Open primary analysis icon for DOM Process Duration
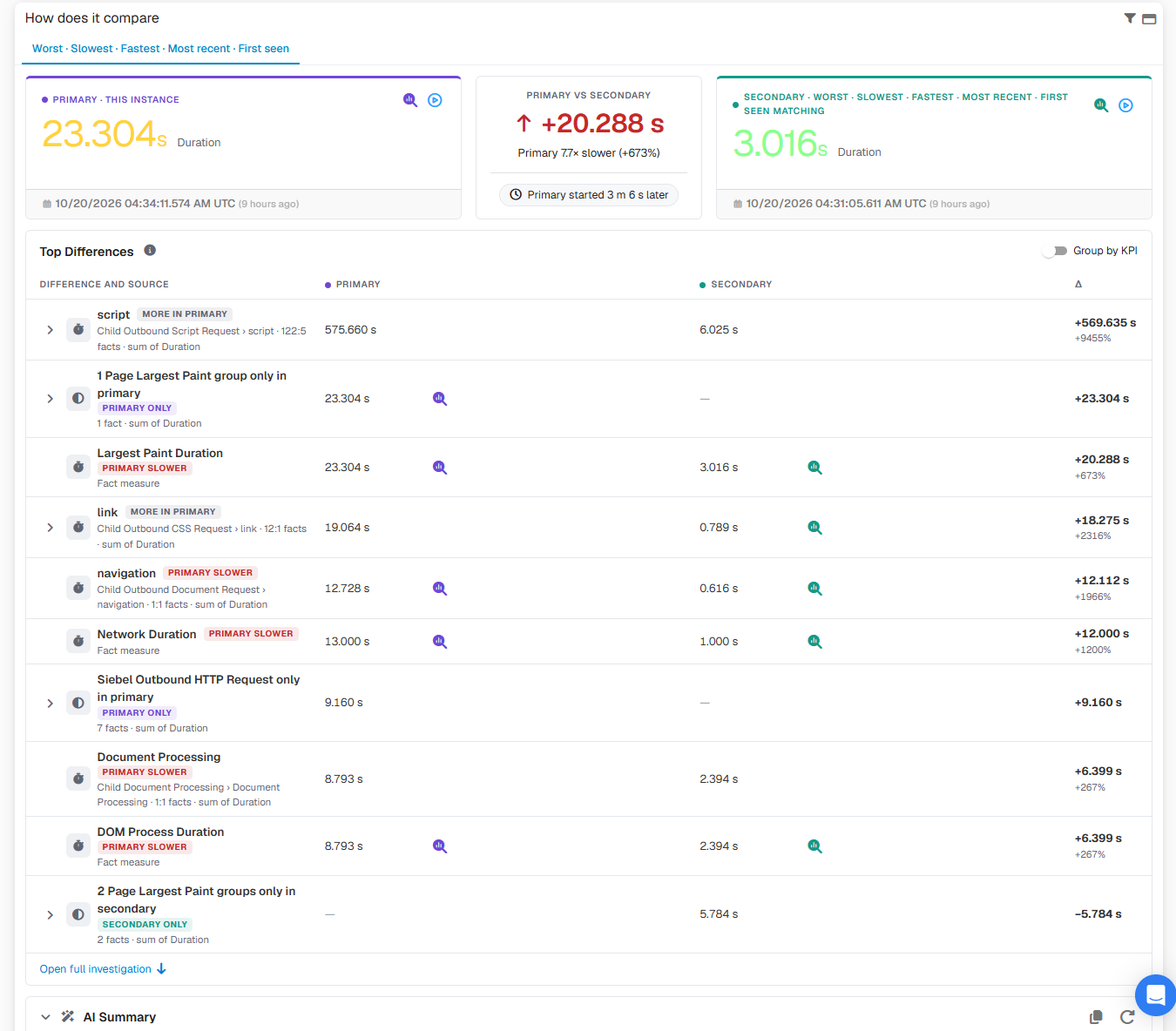 tap(440, 846)
